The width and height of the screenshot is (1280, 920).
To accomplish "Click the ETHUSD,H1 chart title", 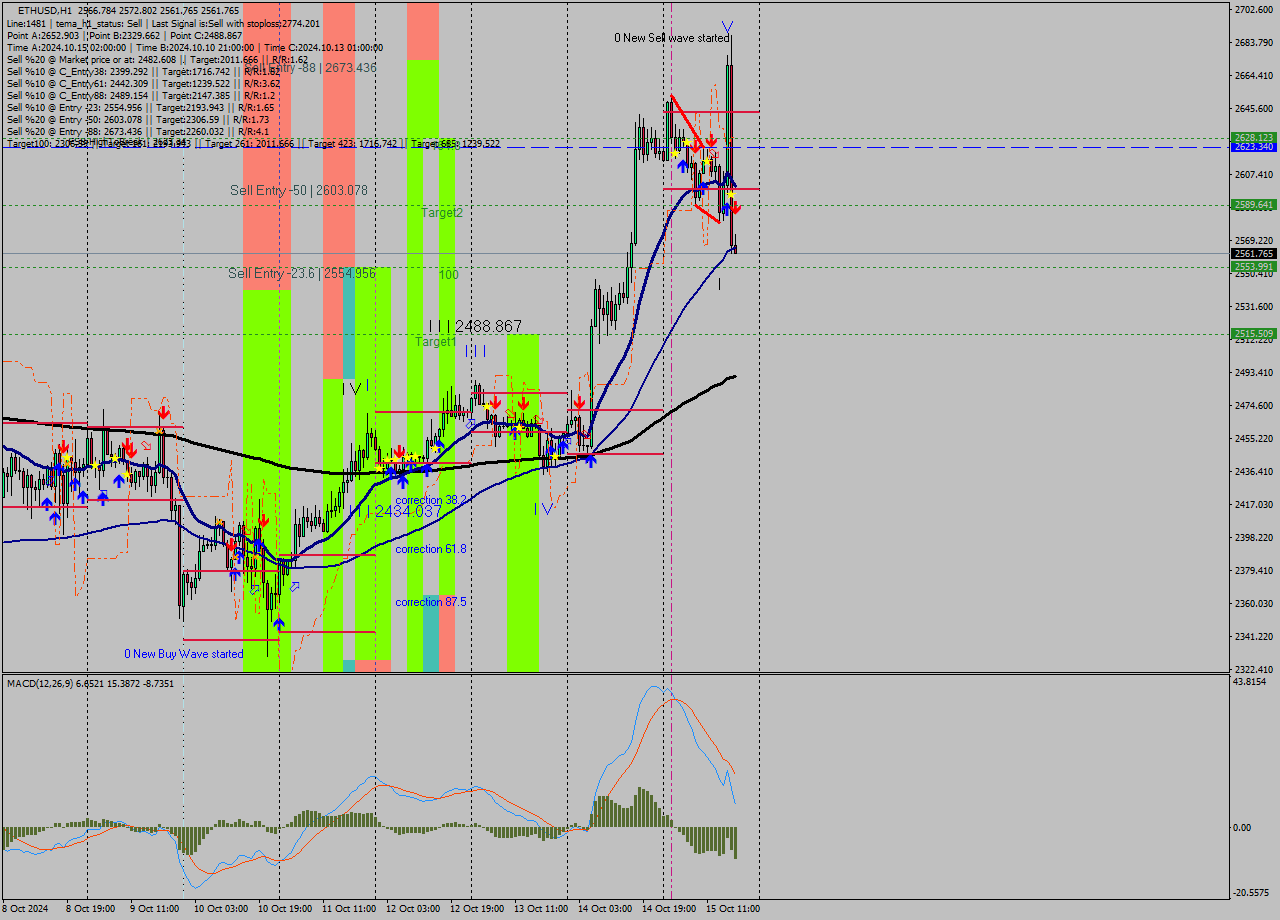I will [x=44, y=11].
